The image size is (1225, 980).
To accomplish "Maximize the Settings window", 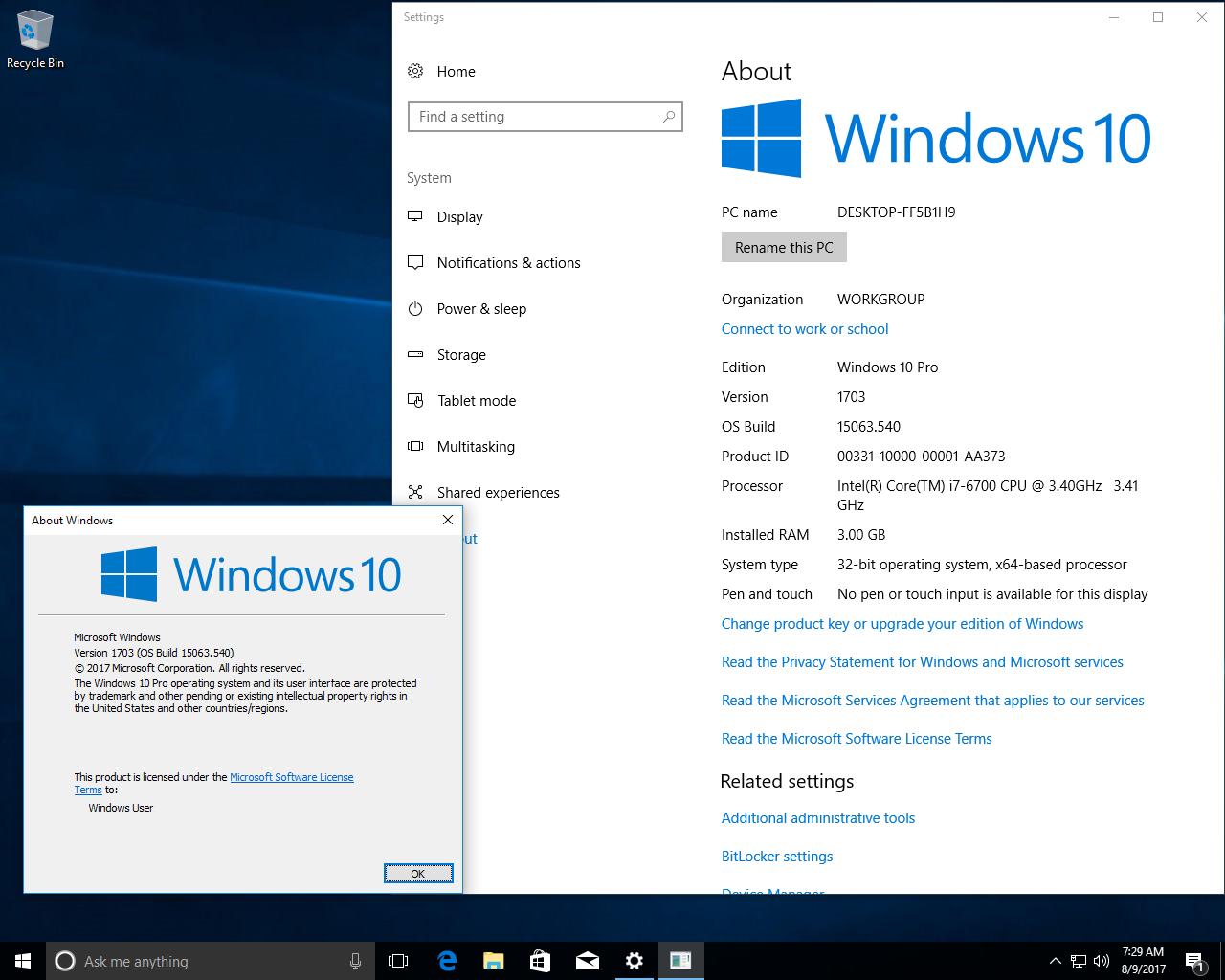I will pos(1158,17).
